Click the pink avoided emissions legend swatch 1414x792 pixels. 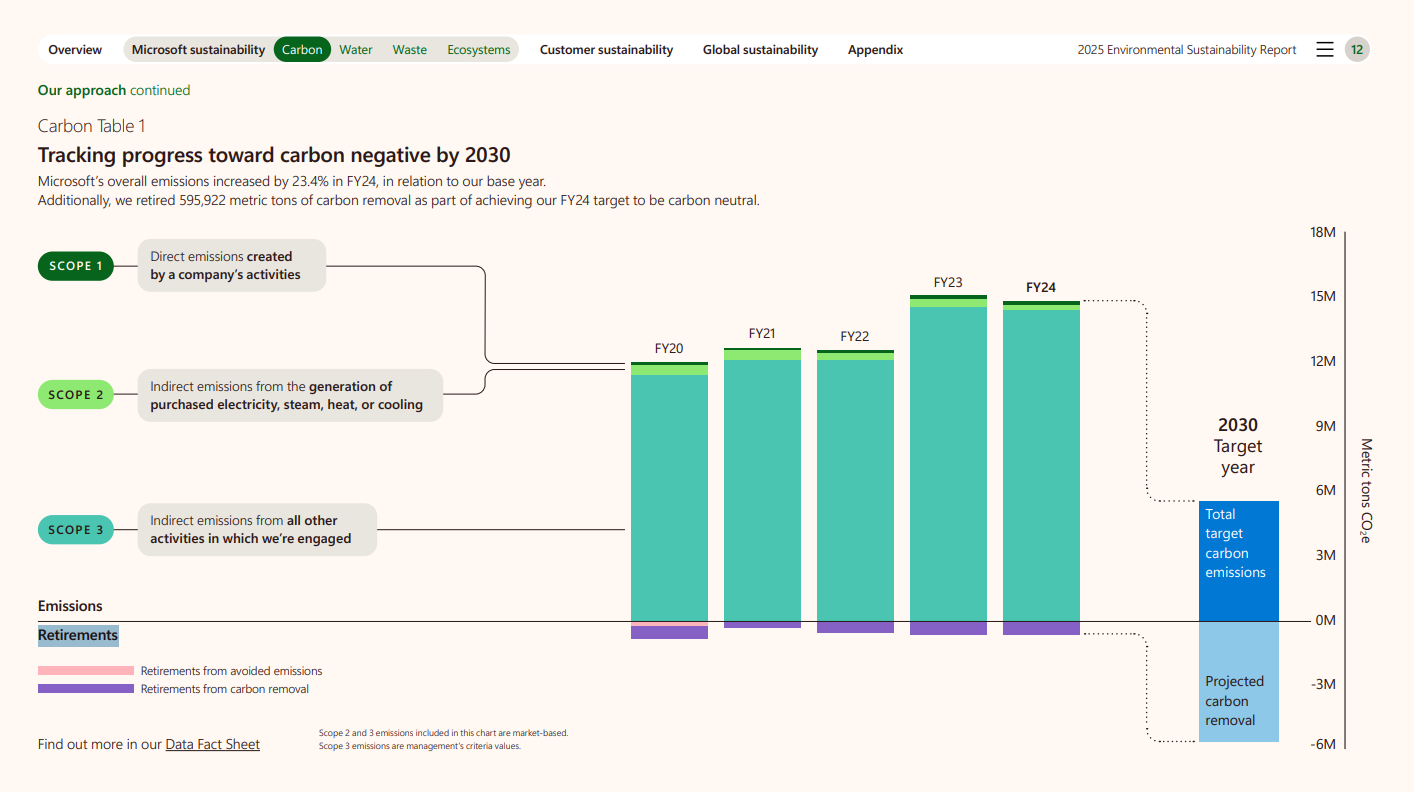pos(86,671)
